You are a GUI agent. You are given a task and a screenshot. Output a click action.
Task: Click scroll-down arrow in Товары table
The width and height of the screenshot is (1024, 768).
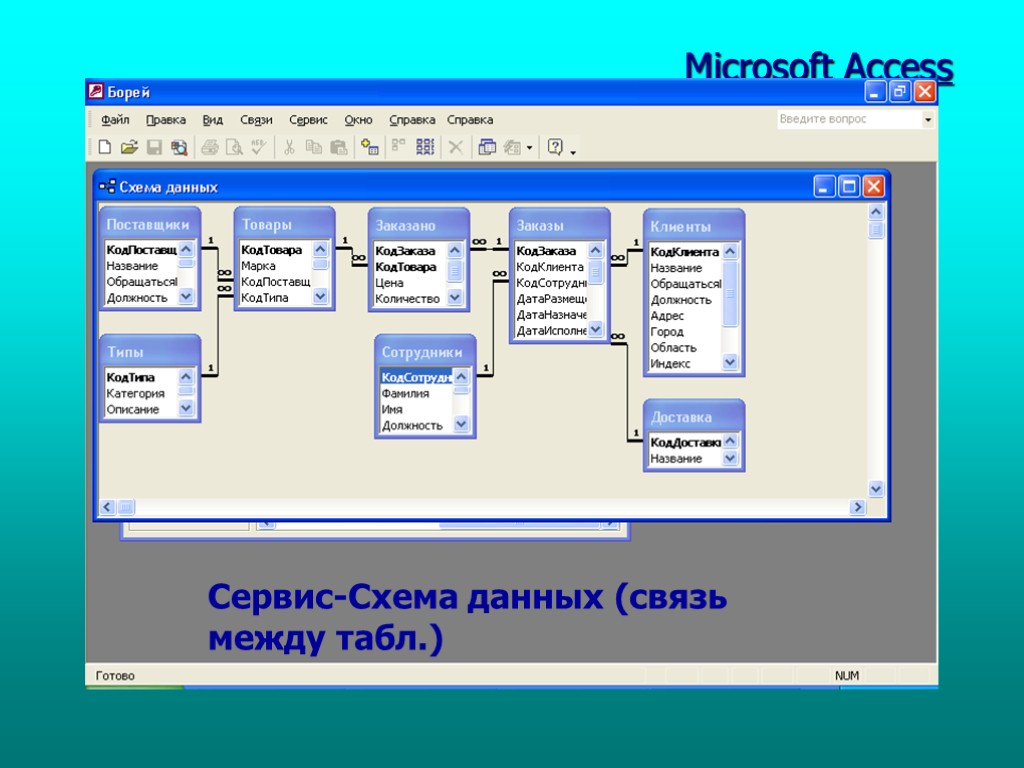pyautogui.click(x=320, y=297)
